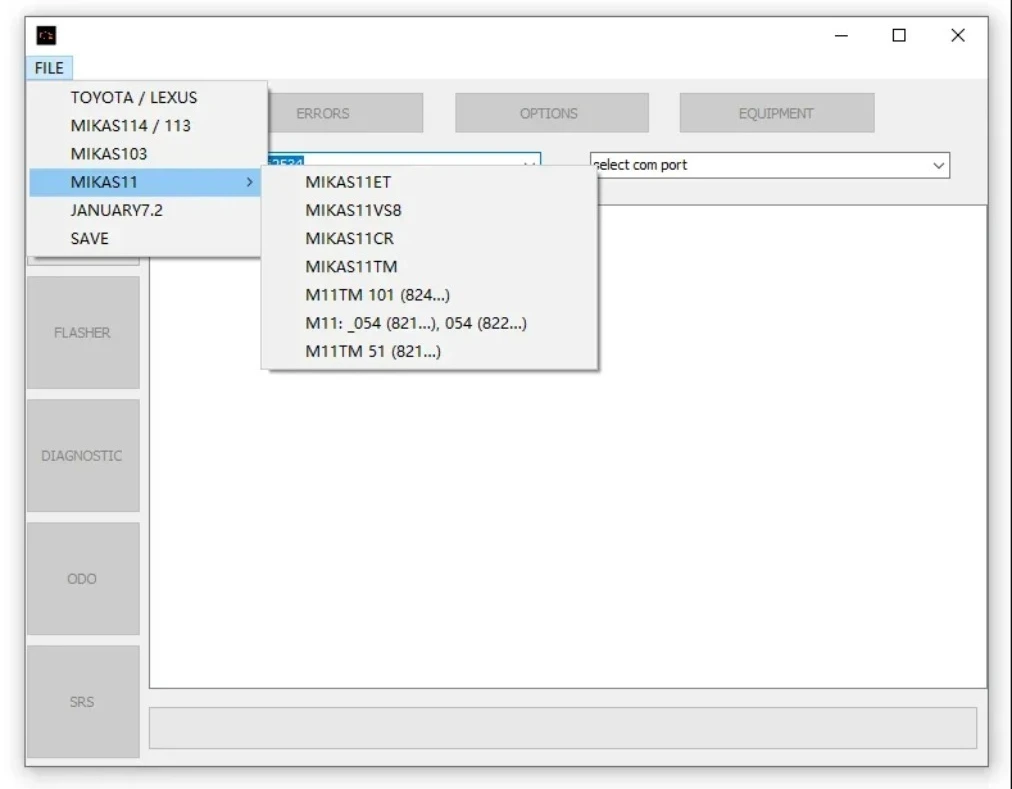Open the partially hidden adapter combo box
This screenshot has width=1012, height=789.
[404, 159]
